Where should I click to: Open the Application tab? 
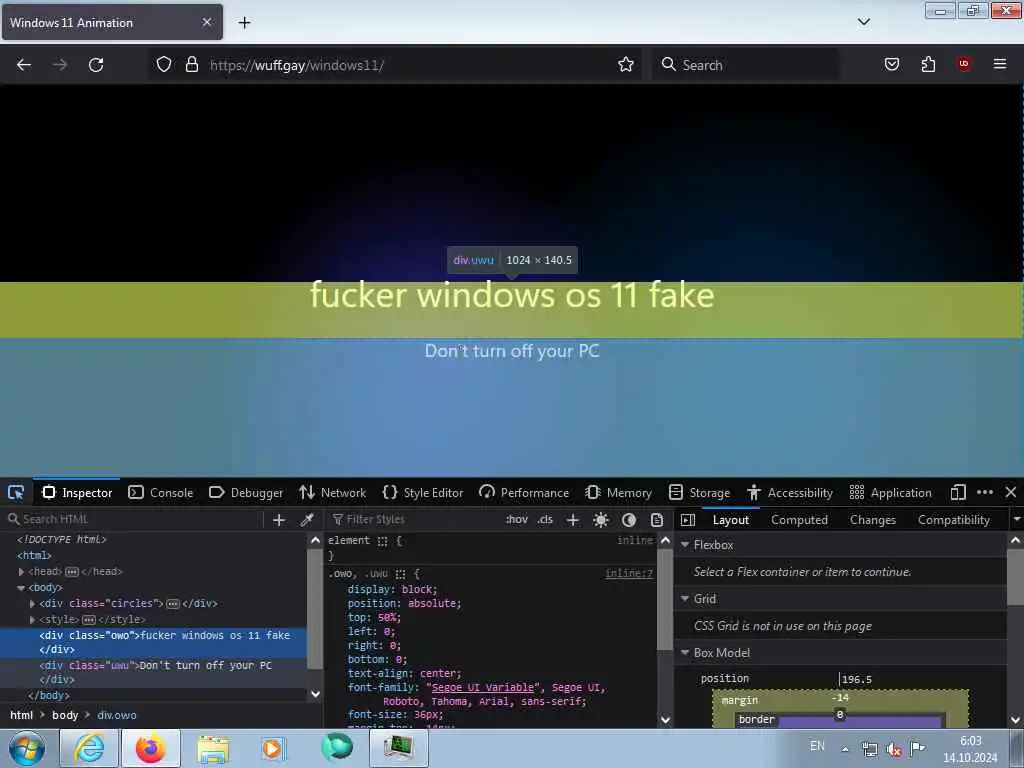[891, 492]
